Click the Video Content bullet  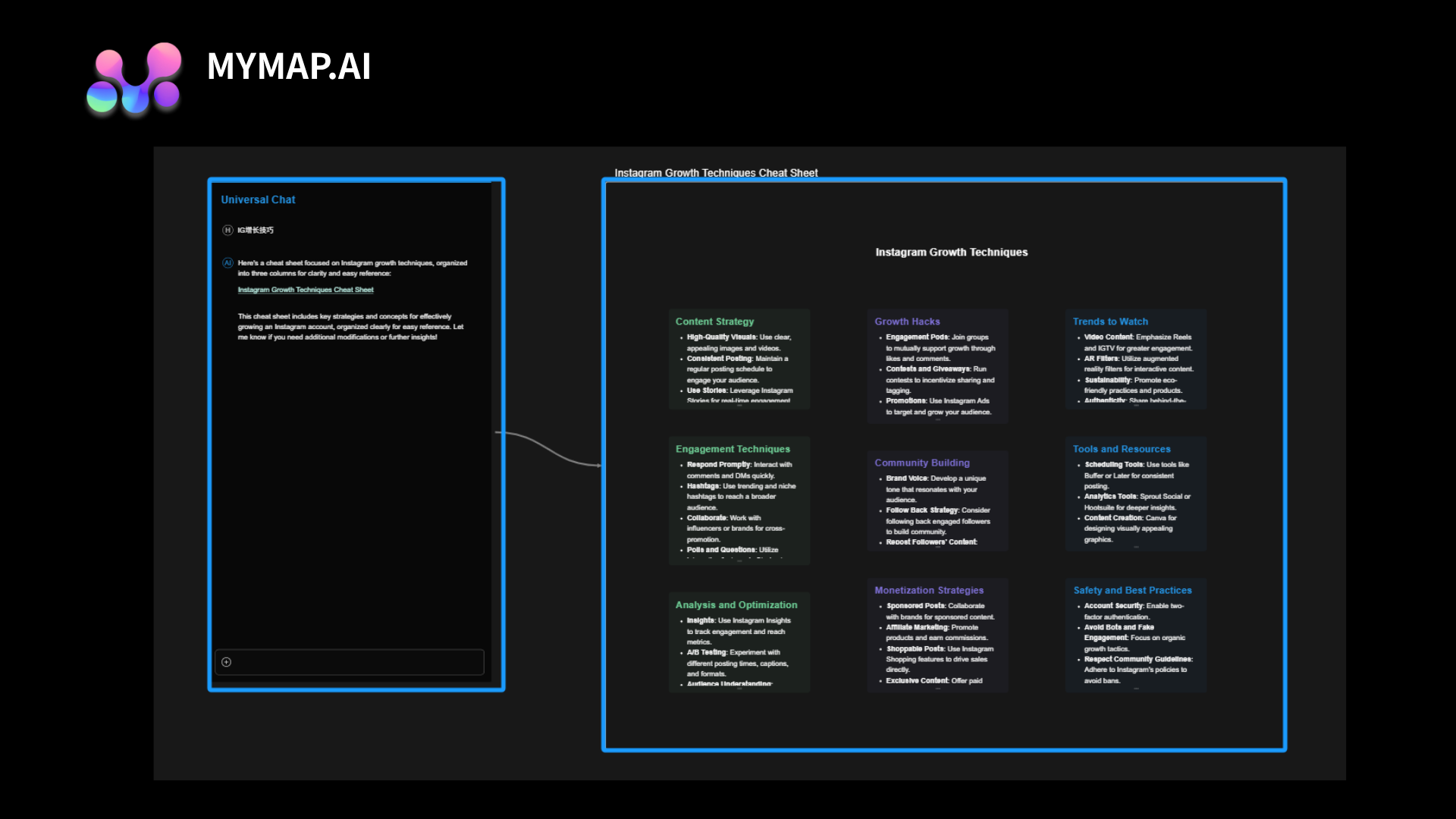(x=1138, y=343)
